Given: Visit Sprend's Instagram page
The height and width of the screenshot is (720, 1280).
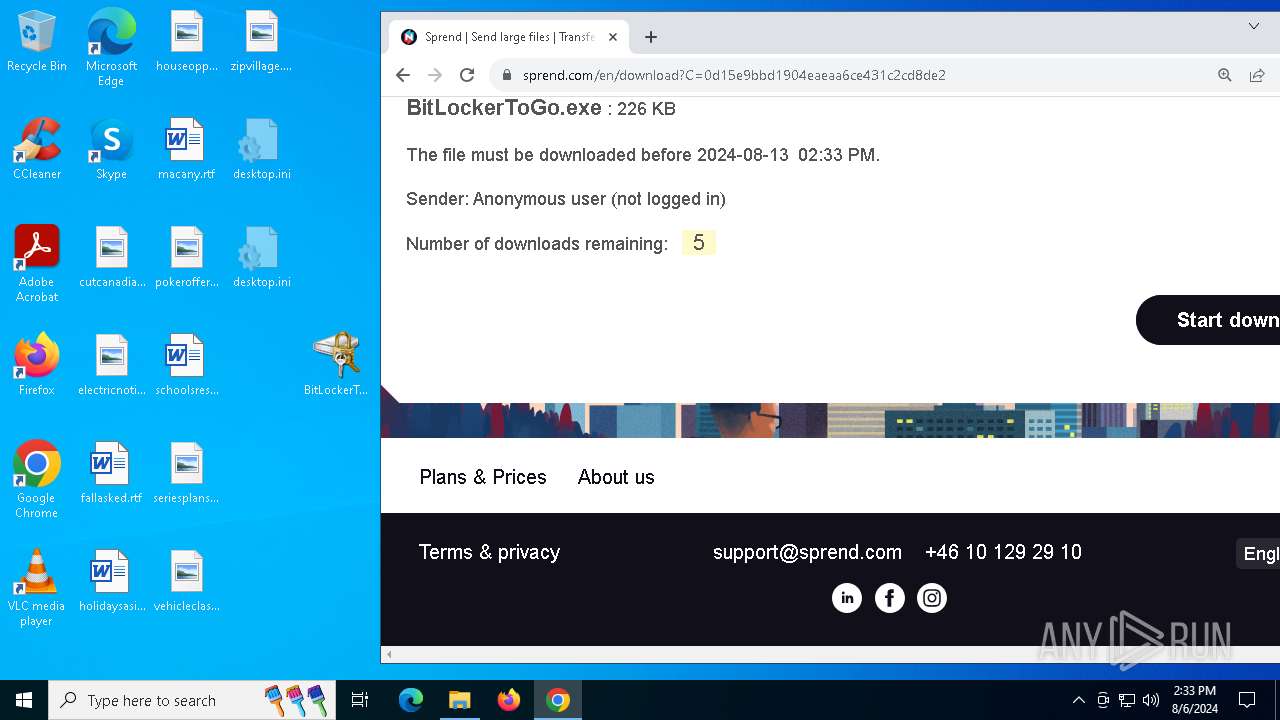Looking at the screenshot, I should (x=932, y=598).
